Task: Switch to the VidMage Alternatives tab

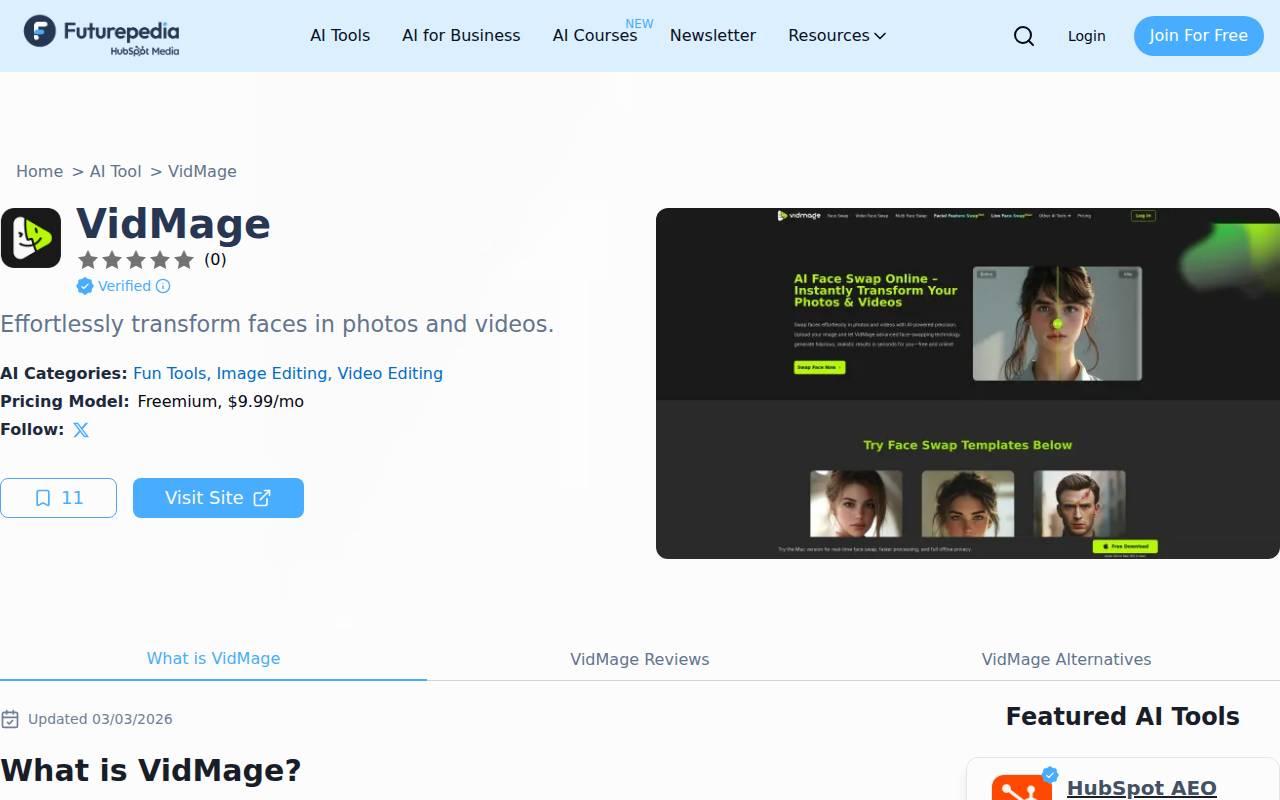Action: point(1066,659)
